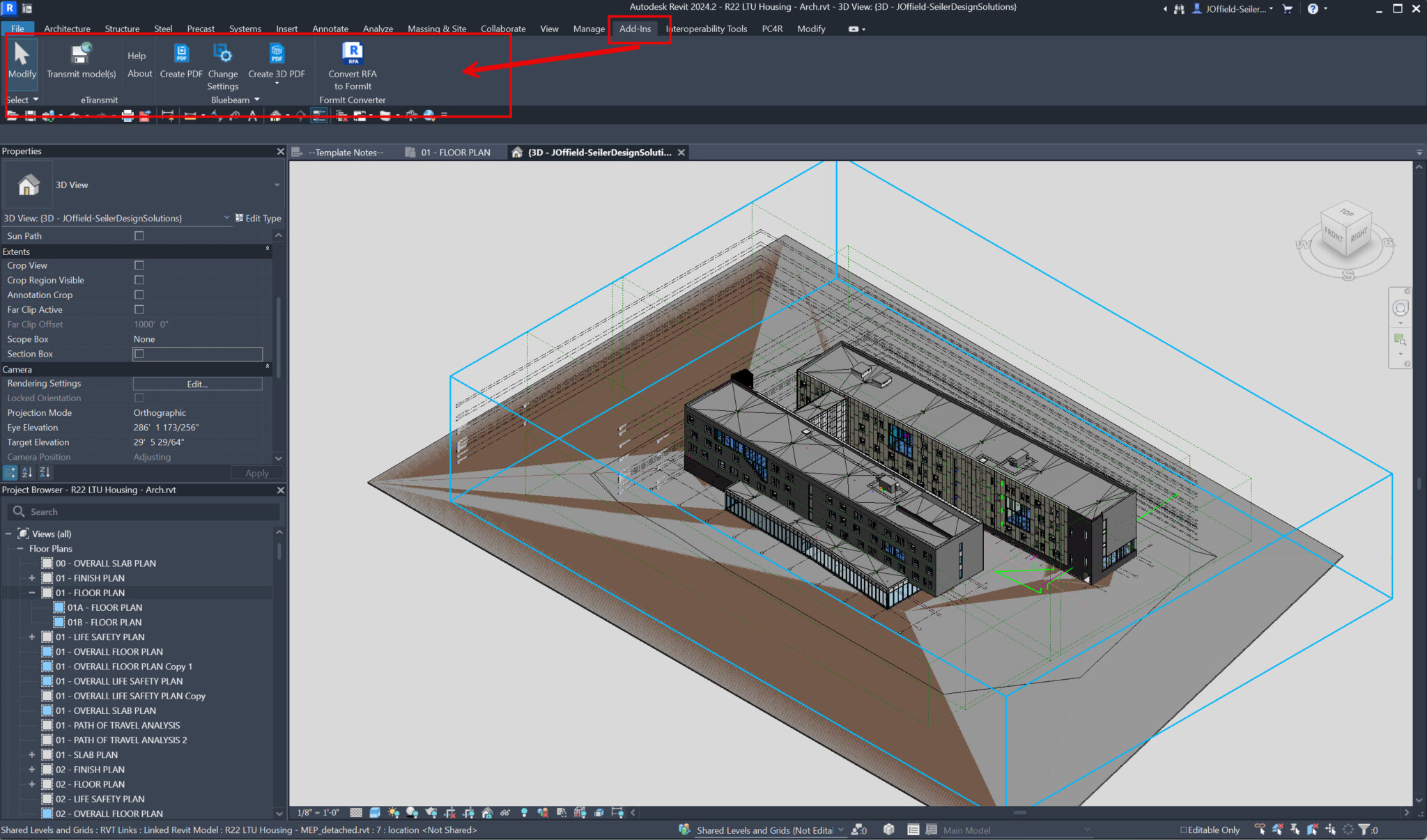Open the Annotate ribbon tab

(330, 29)
